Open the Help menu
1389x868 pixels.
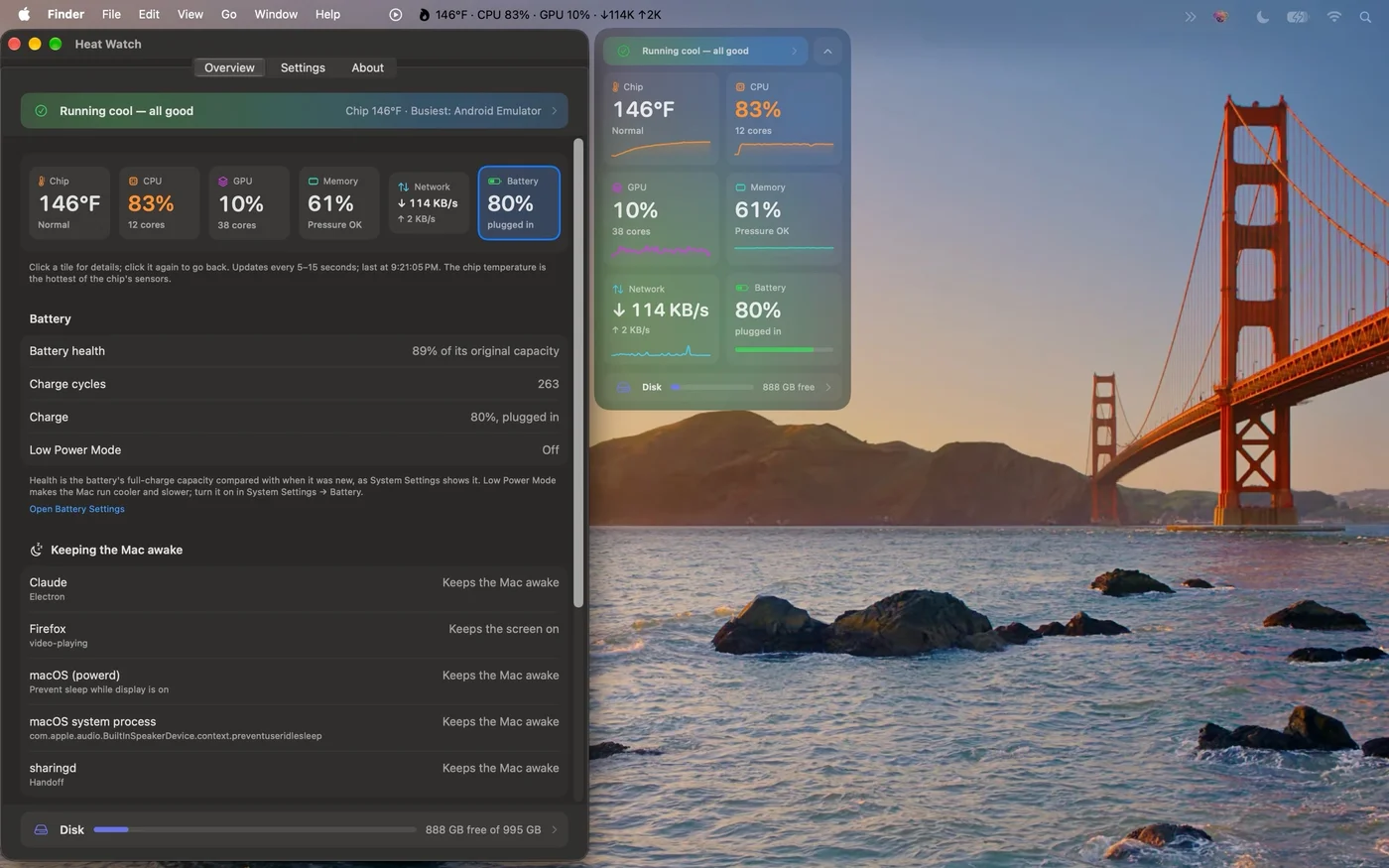(327, 14)
